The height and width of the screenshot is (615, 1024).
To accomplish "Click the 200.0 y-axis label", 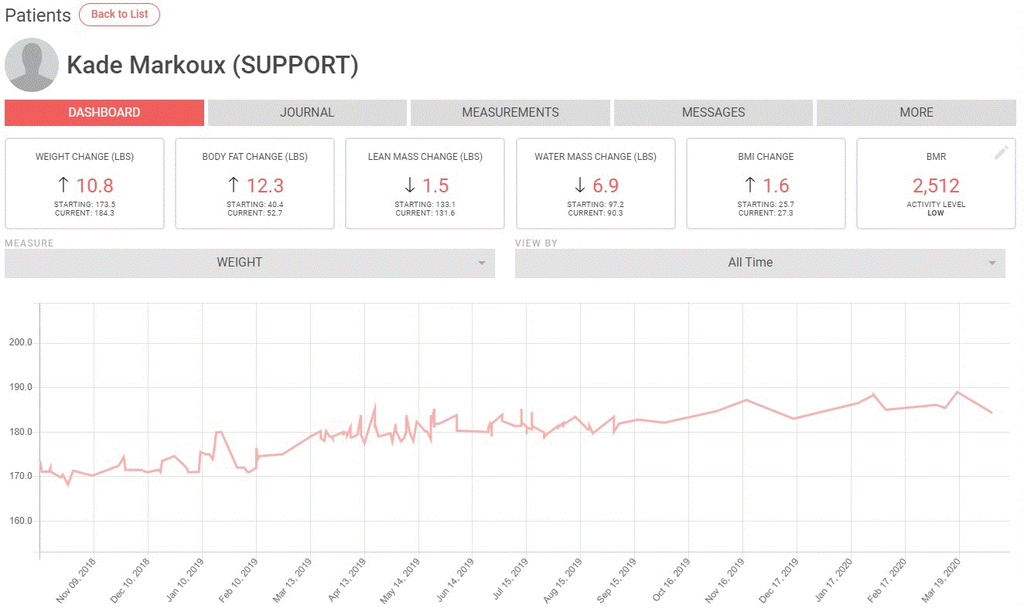I will (20, 343).
